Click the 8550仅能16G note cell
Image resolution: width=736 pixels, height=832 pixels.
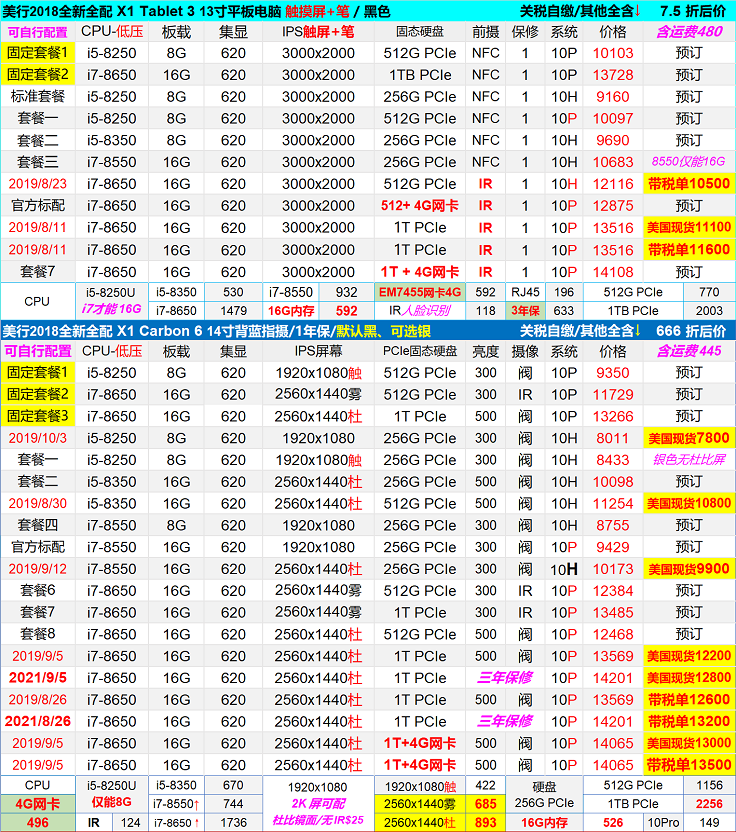(689, 162)
